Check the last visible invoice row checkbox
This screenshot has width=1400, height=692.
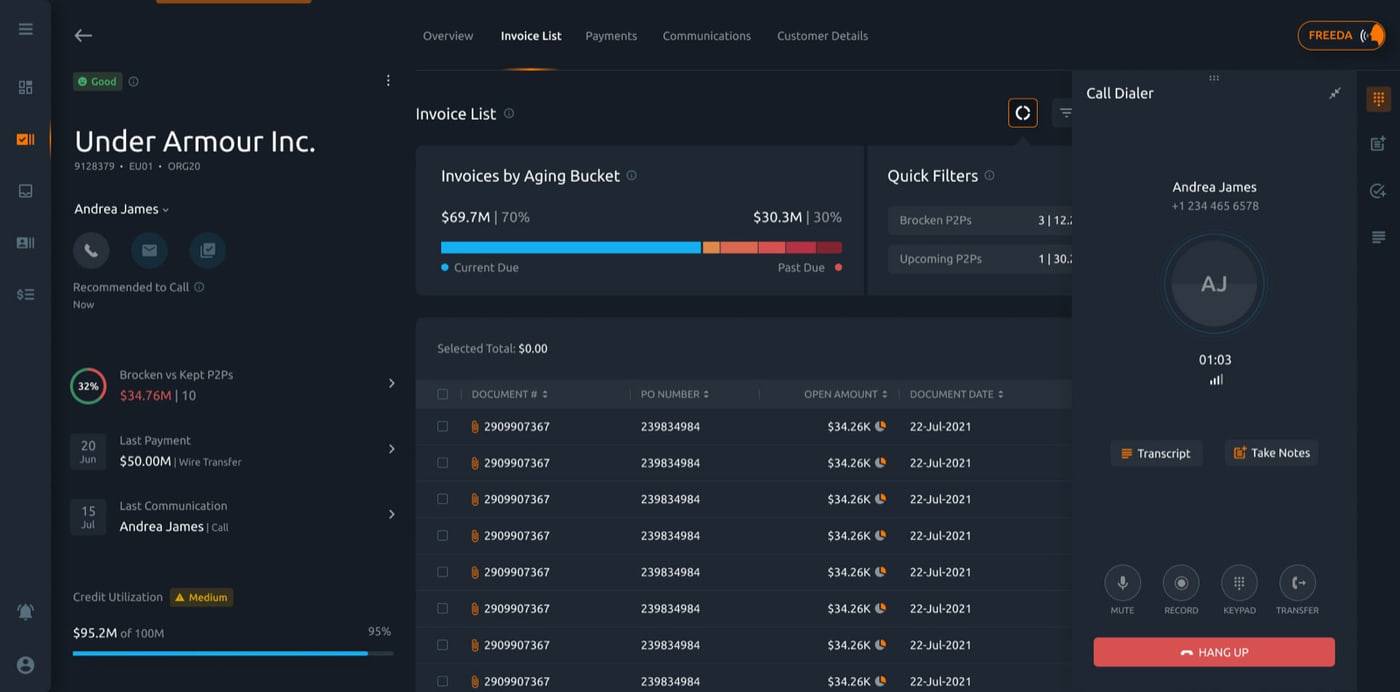point(442,681)
